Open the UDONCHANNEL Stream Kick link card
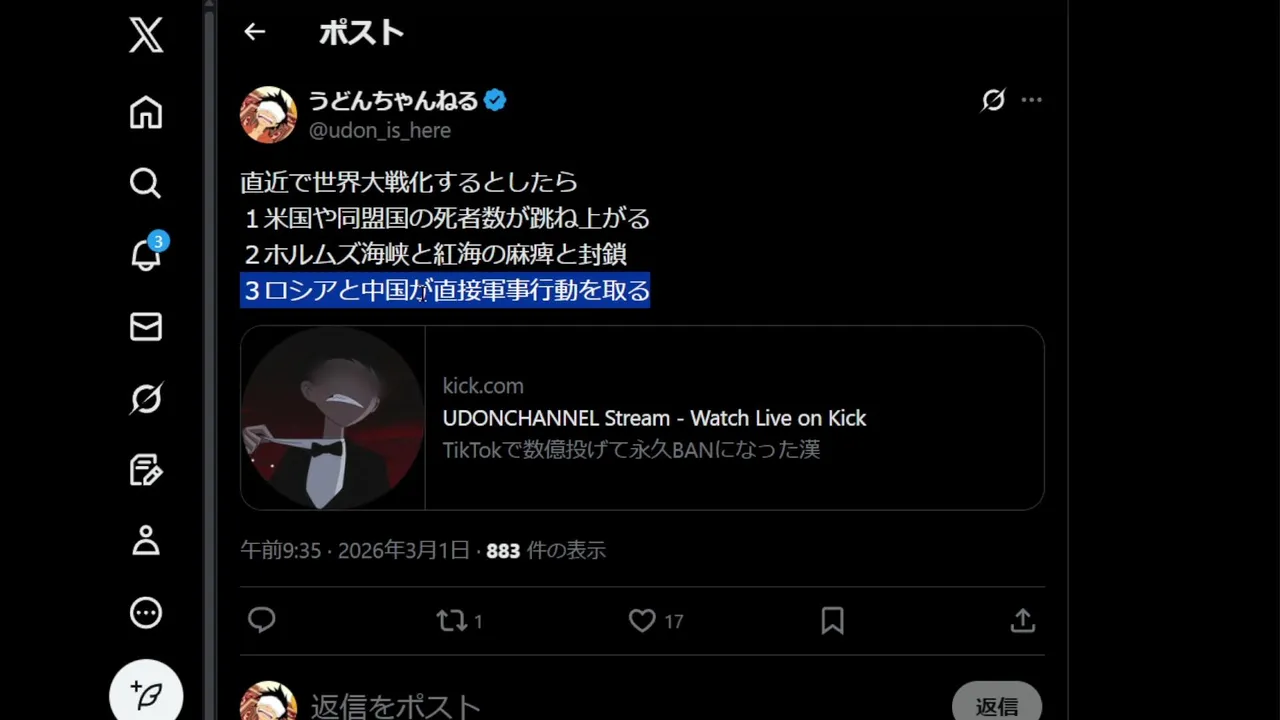 tap(642, 418)
